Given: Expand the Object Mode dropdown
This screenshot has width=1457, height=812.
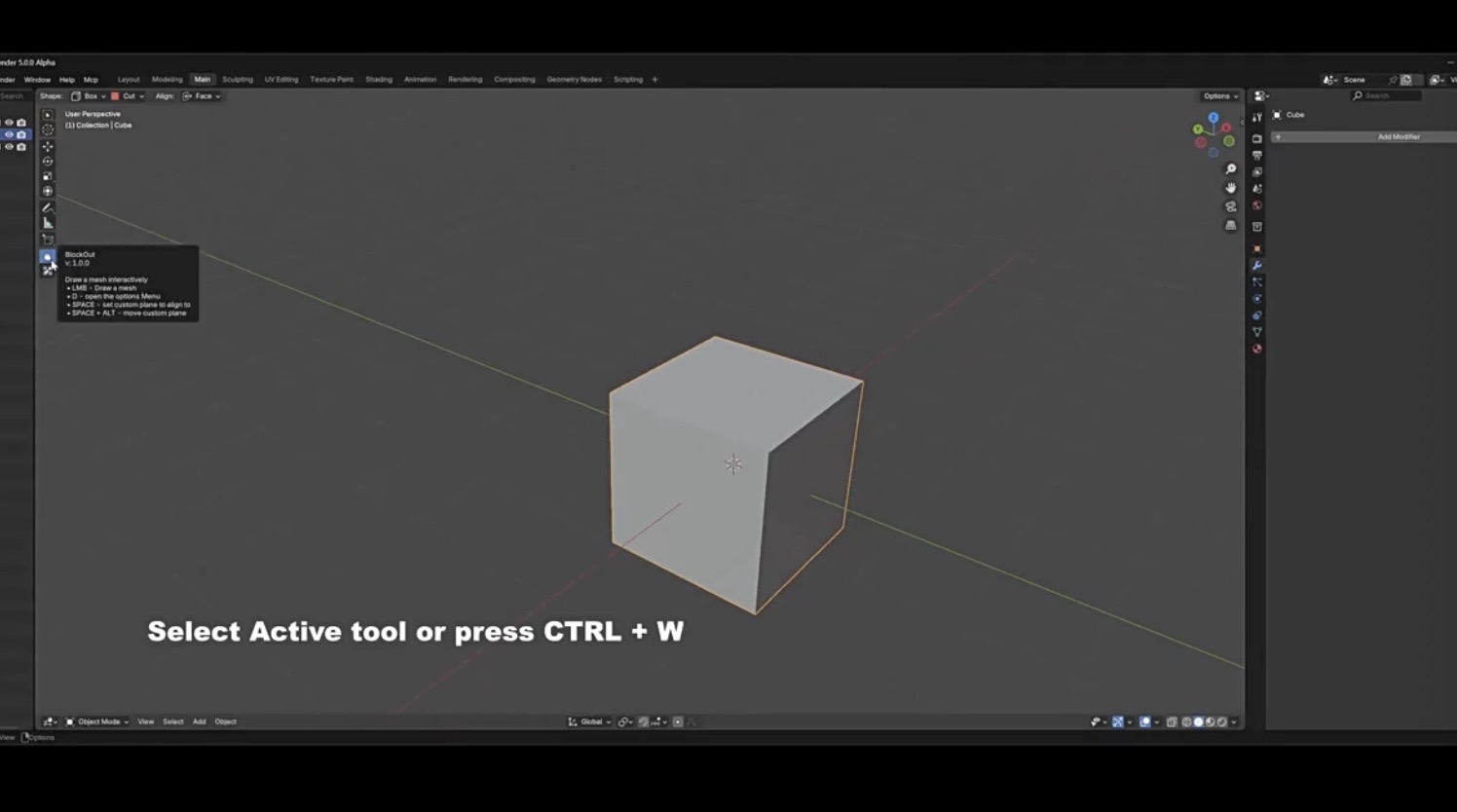Looking at the screenshot, I should (97, 721).
